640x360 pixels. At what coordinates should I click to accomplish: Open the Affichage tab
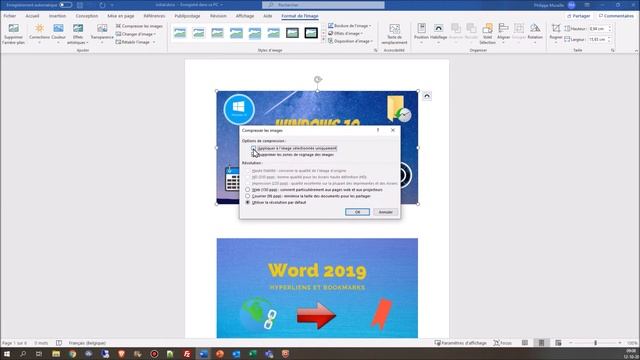[x=245, y=16]
